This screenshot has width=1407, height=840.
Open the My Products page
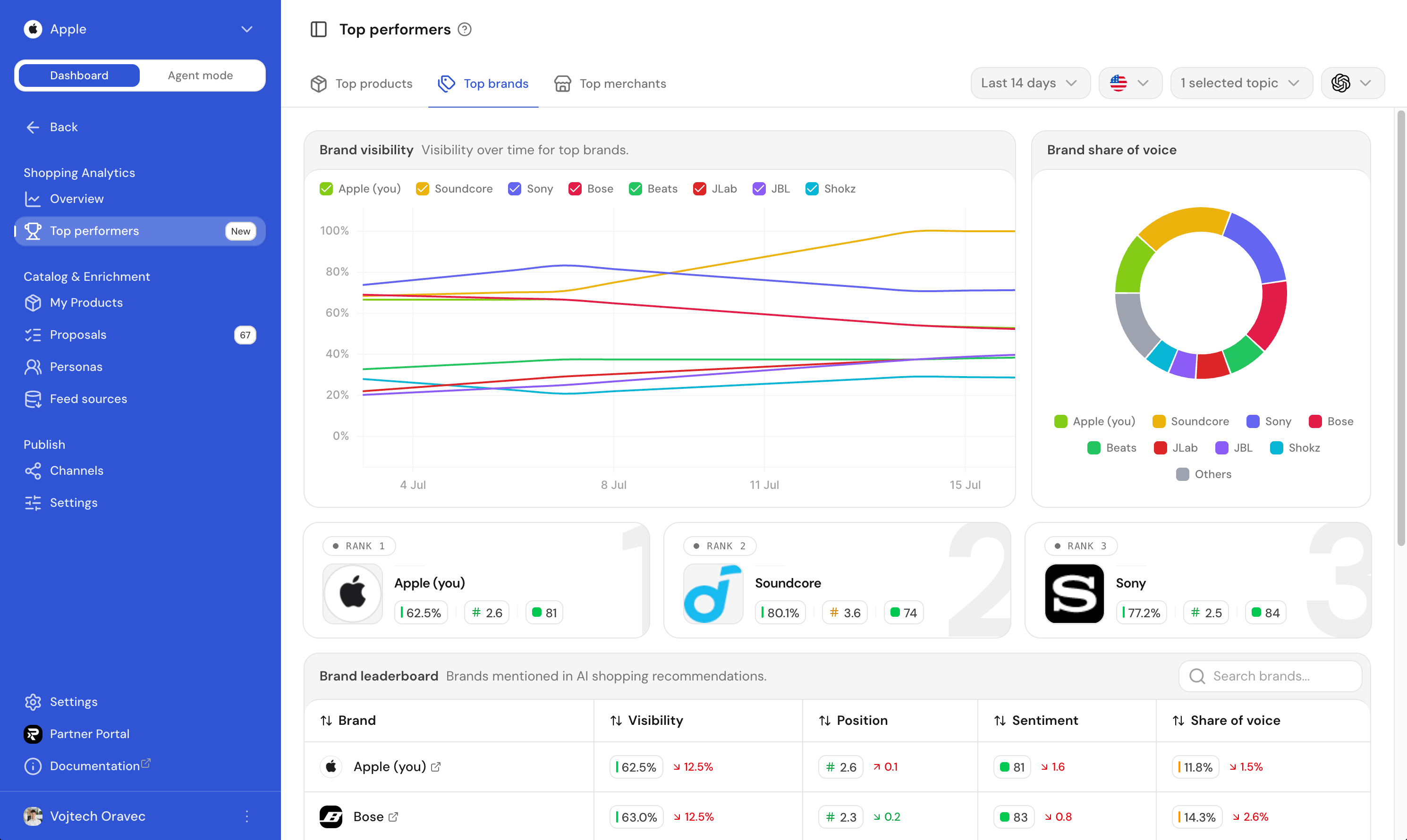point(140,303)
